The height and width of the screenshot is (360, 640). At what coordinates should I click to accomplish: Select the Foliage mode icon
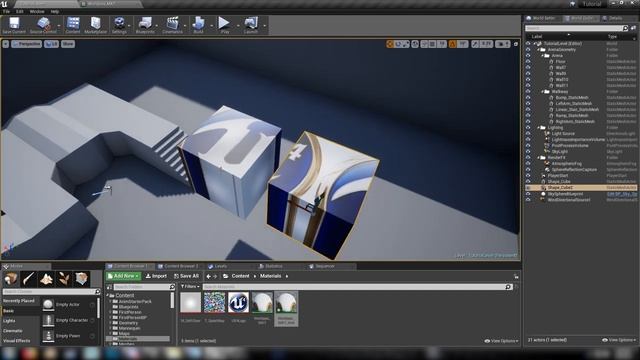pyautogui.click(x=64, y=279)
